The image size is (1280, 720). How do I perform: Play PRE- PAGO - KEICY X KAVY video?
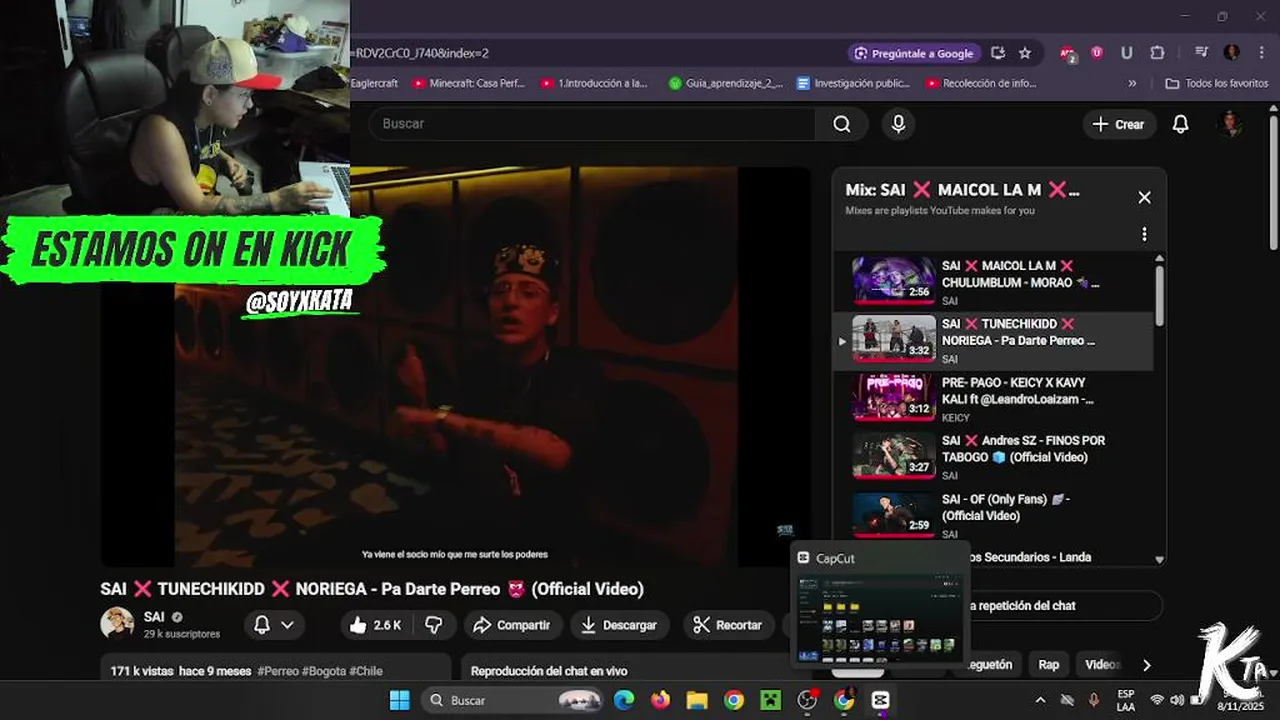(994, 399)
